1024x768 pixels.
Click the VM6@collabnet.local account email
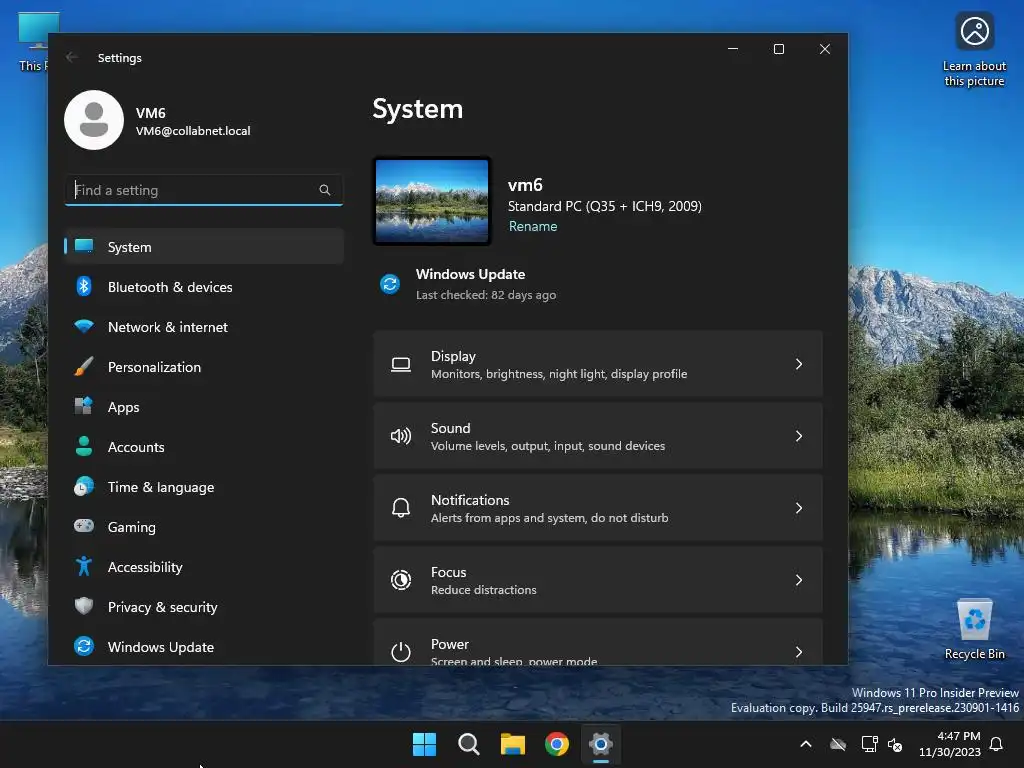pyautogui.click(x=193, y=131)
